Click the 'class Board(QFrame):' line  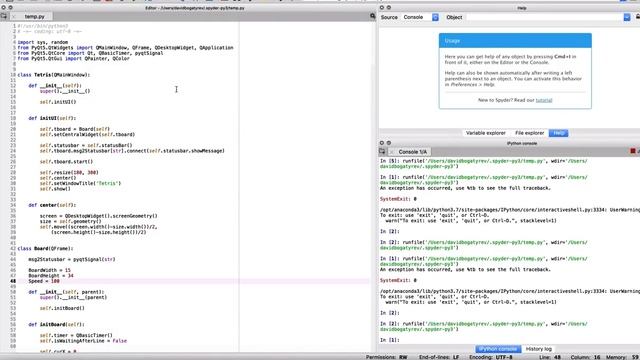pyautogui.click(x=45, y=248)
